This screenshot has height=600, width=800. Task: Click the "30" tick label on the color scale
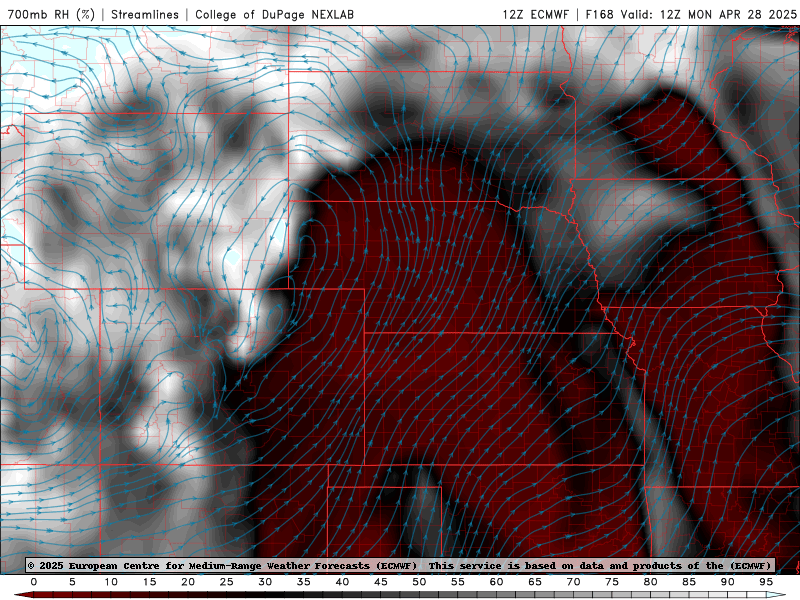coord(265,582)
